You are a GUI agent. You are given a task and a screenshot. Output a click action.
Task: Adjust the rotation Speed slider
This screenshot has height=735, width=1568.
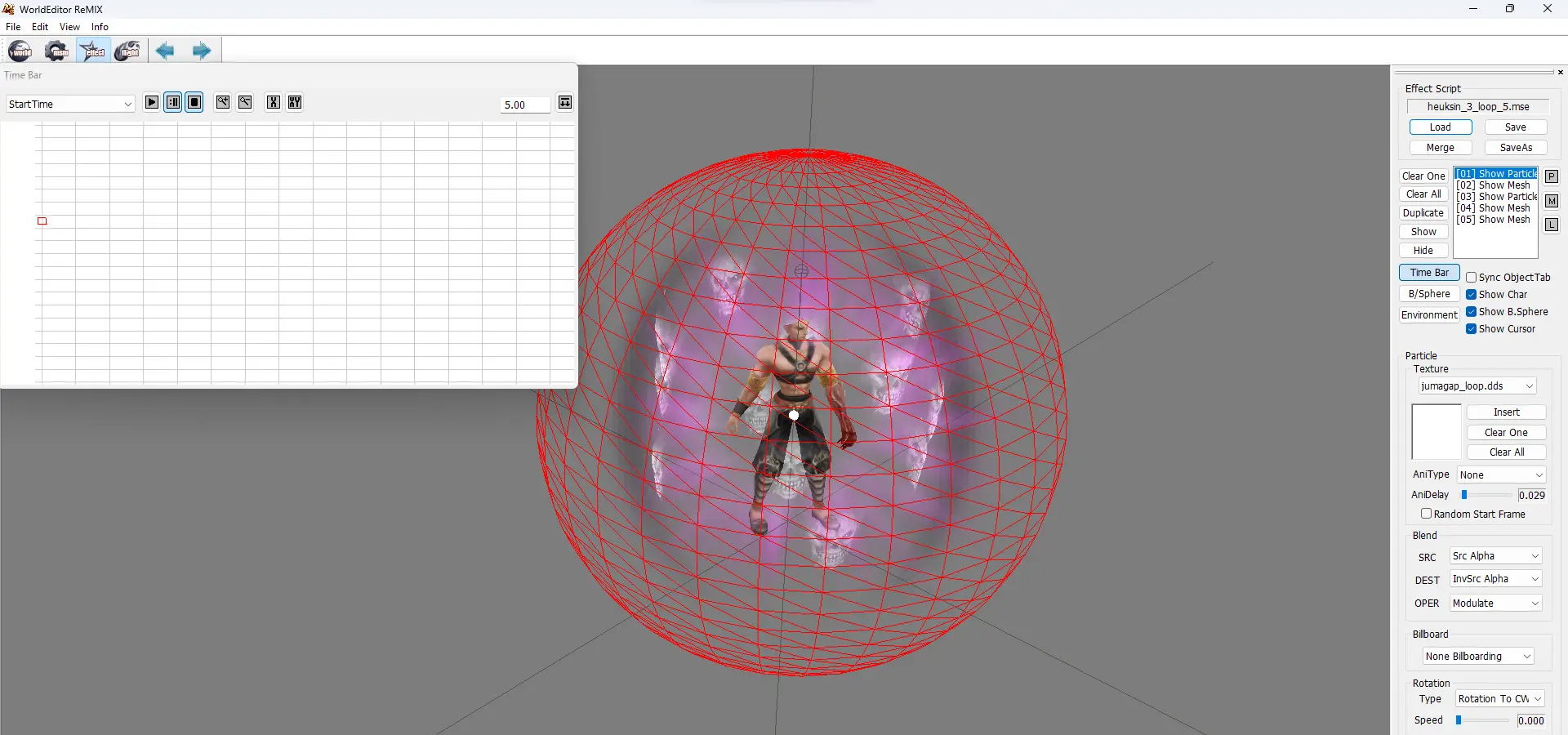coord(1459,720)
